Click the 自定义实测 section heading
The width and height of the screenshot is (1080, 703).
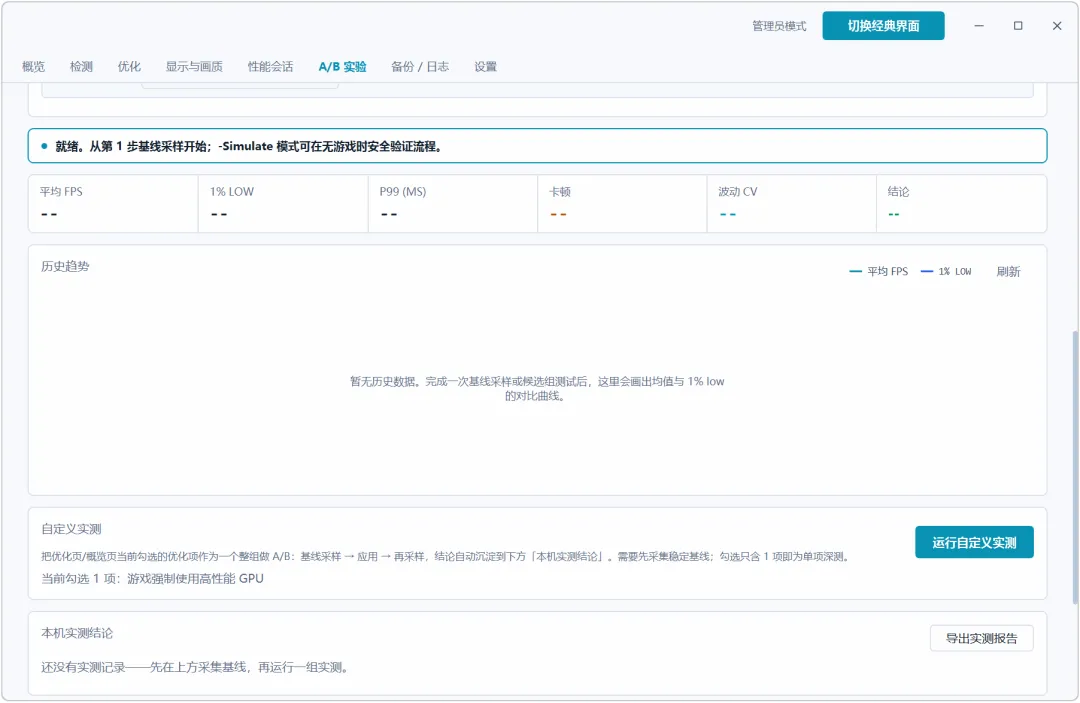coord(71,529)
